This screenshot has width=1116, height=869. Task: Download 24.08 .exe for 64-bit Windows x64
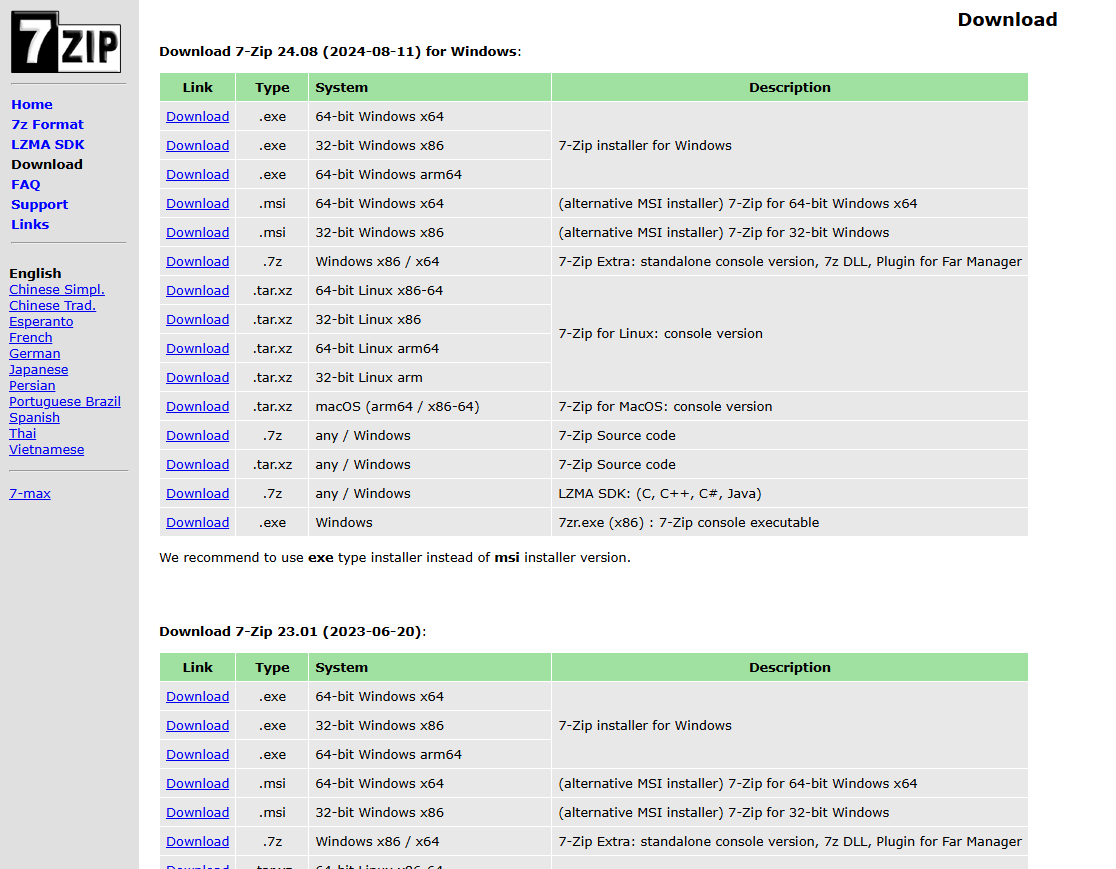[x=197, y=117]
